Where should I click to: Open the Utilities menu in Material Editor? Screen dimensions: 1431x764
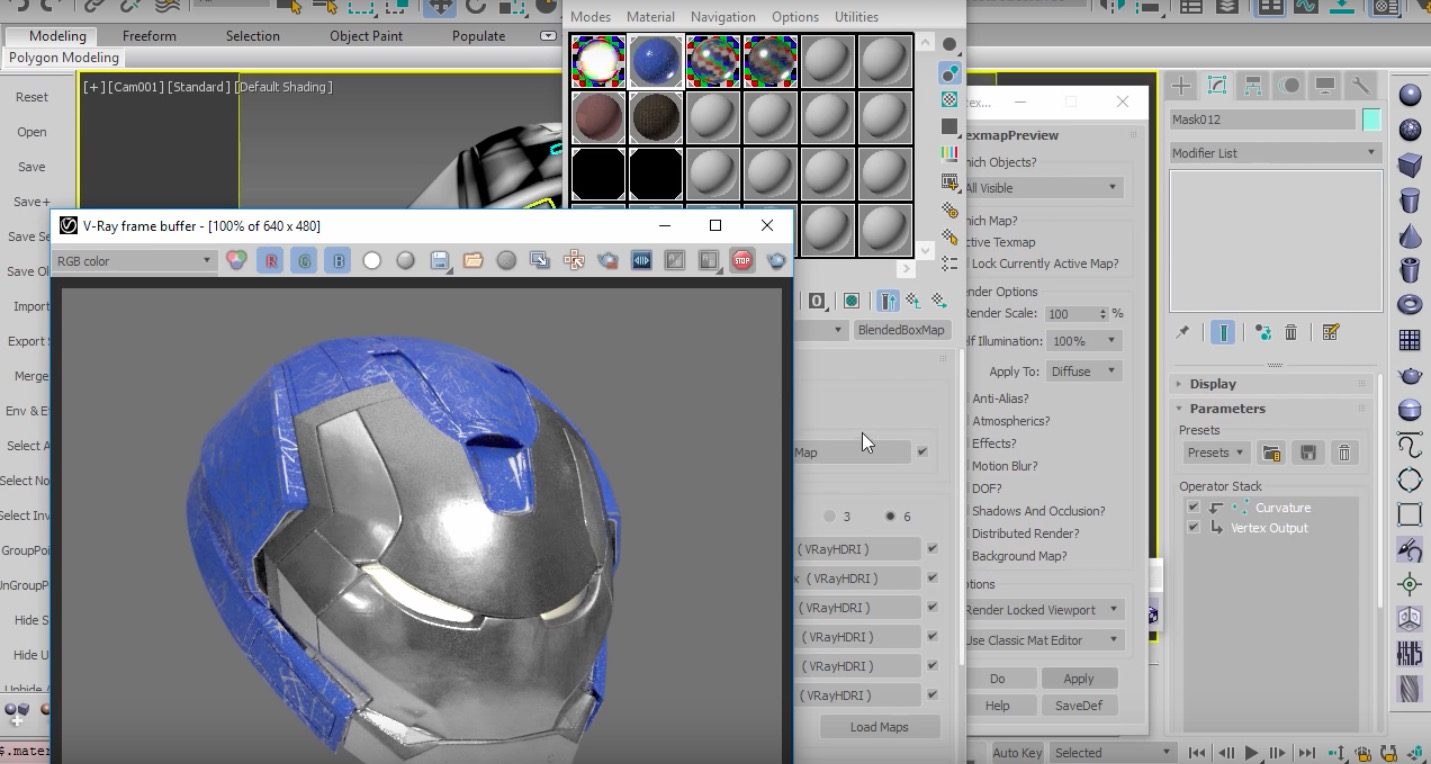point(856,17)
